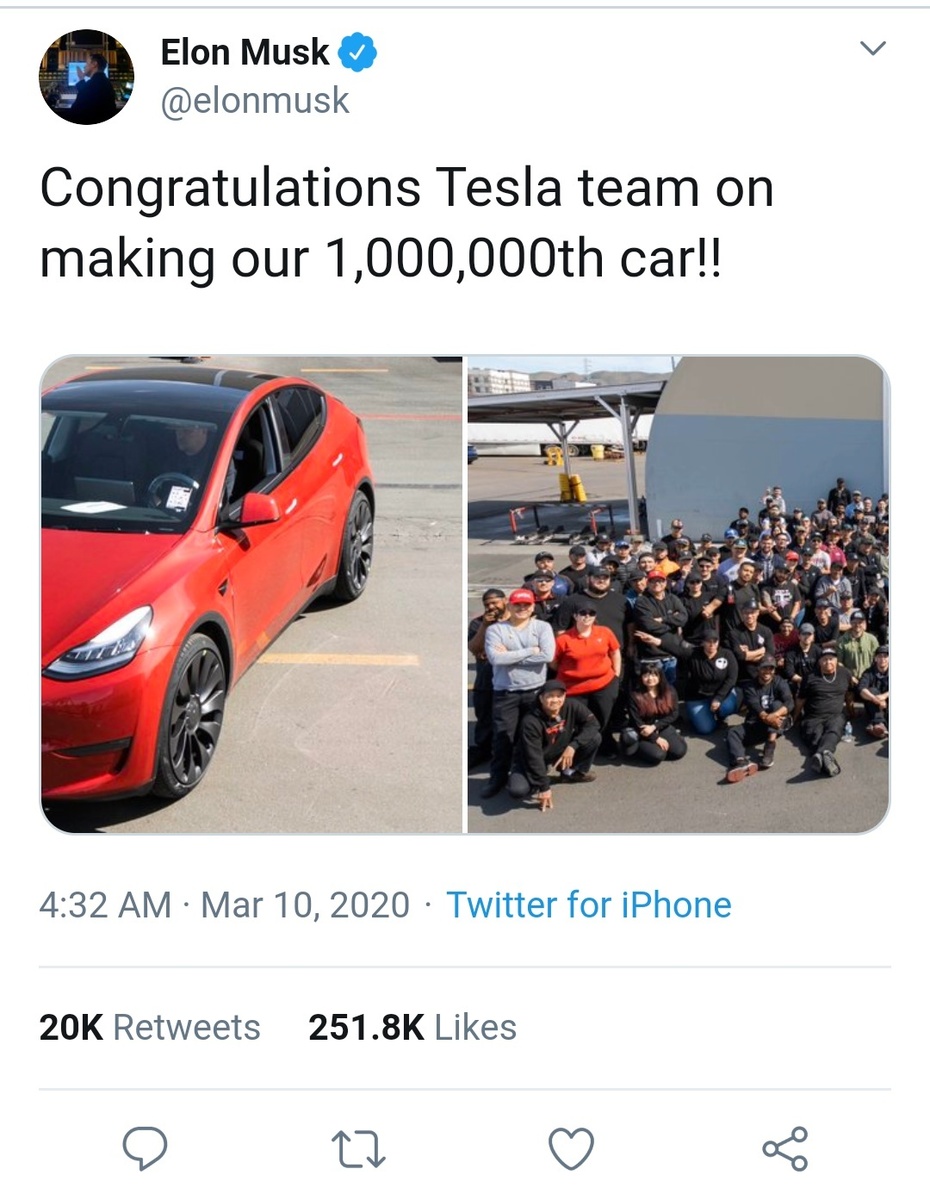Open the Tesla team group photo

point(678,594)
